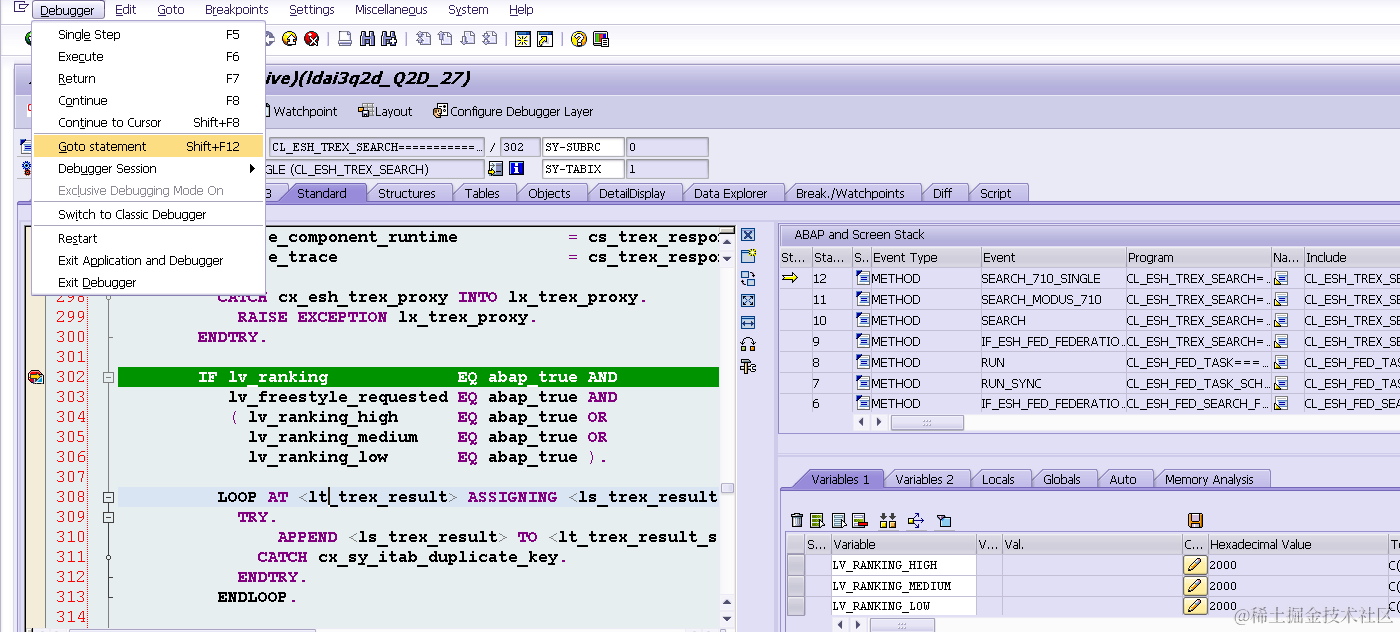
Task: Switch to the Break./Watchpoints tab
Action: point(850,193)
